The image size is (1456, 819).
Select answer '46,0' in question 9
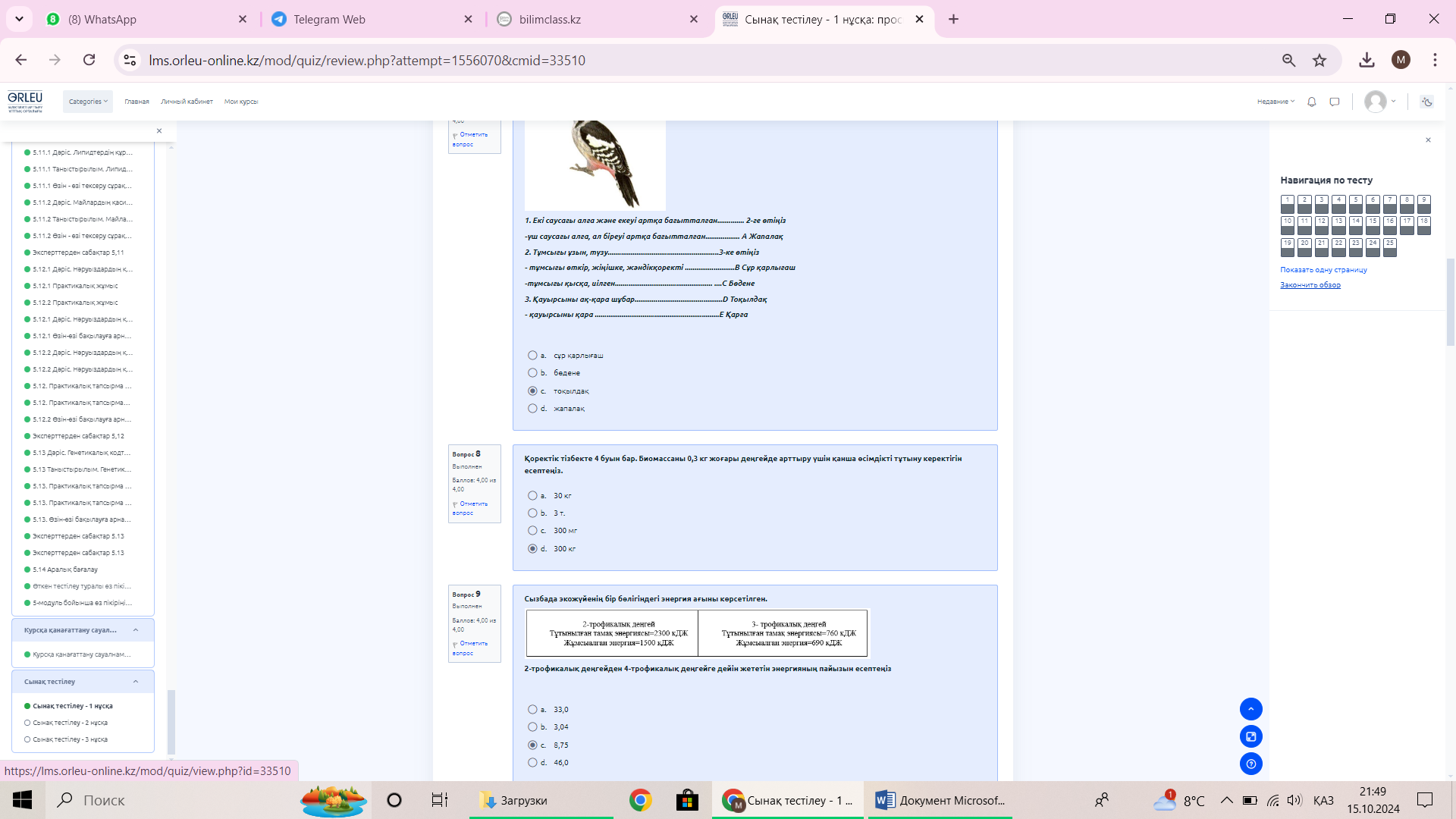pyautogui.click(x=532, y=763)
